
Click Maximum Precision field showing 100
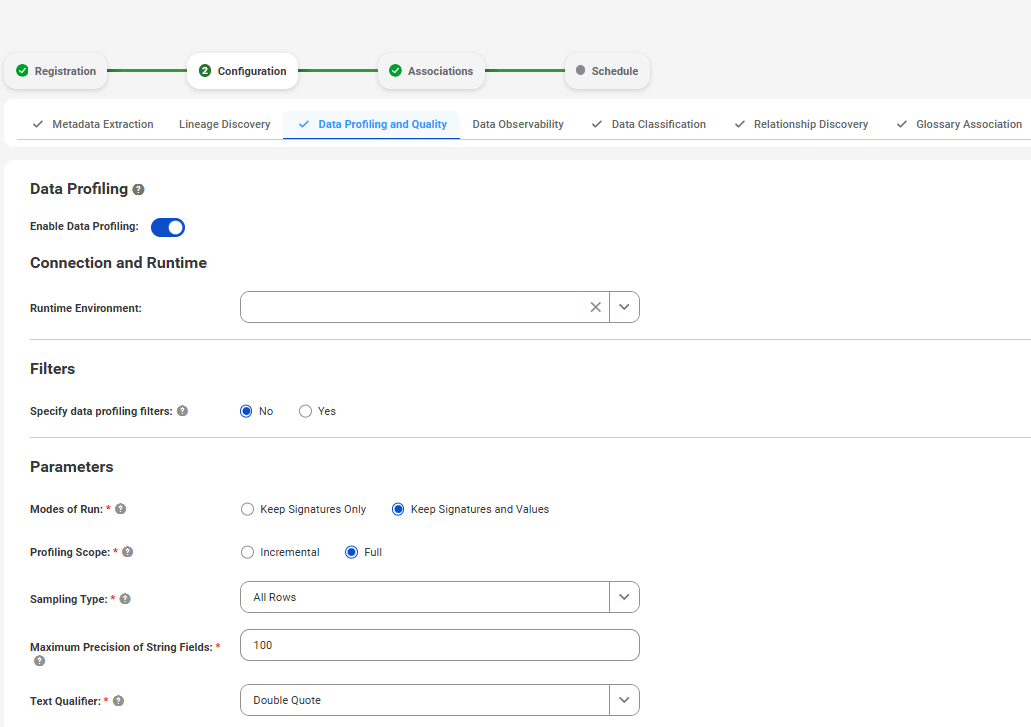coord(440,645)
